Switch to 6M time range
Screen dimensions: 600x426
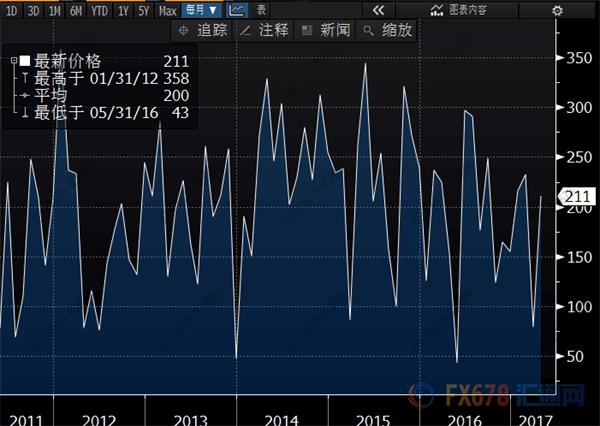click(76, 11)
